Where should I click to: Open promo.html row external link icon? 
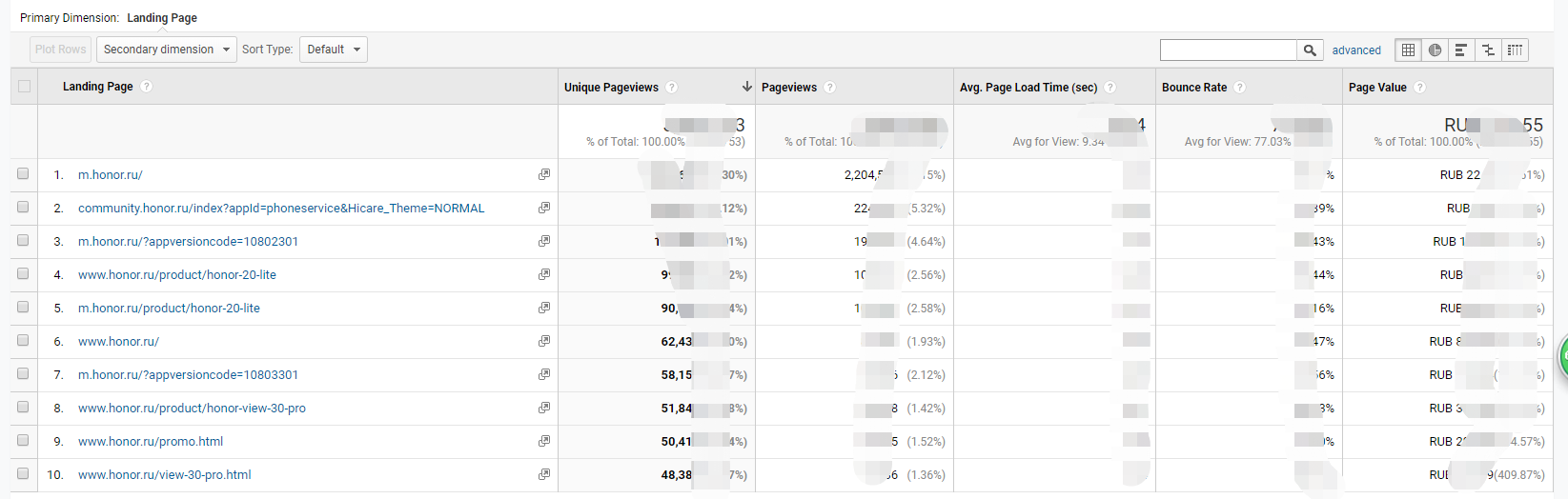(x=544, y=441)
